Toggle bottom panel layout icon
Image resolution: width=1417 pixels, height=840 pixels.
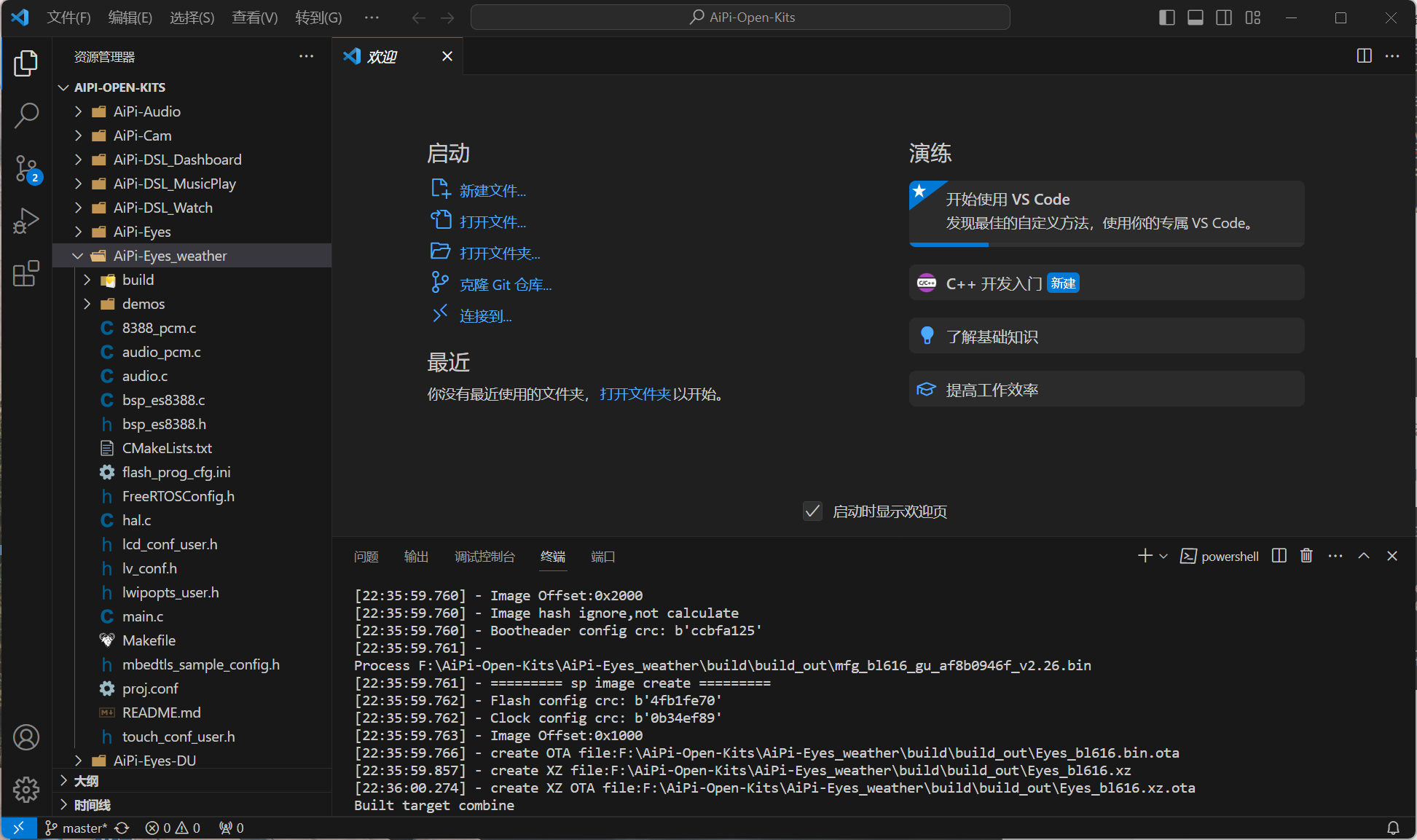[x=1196, y=17]
